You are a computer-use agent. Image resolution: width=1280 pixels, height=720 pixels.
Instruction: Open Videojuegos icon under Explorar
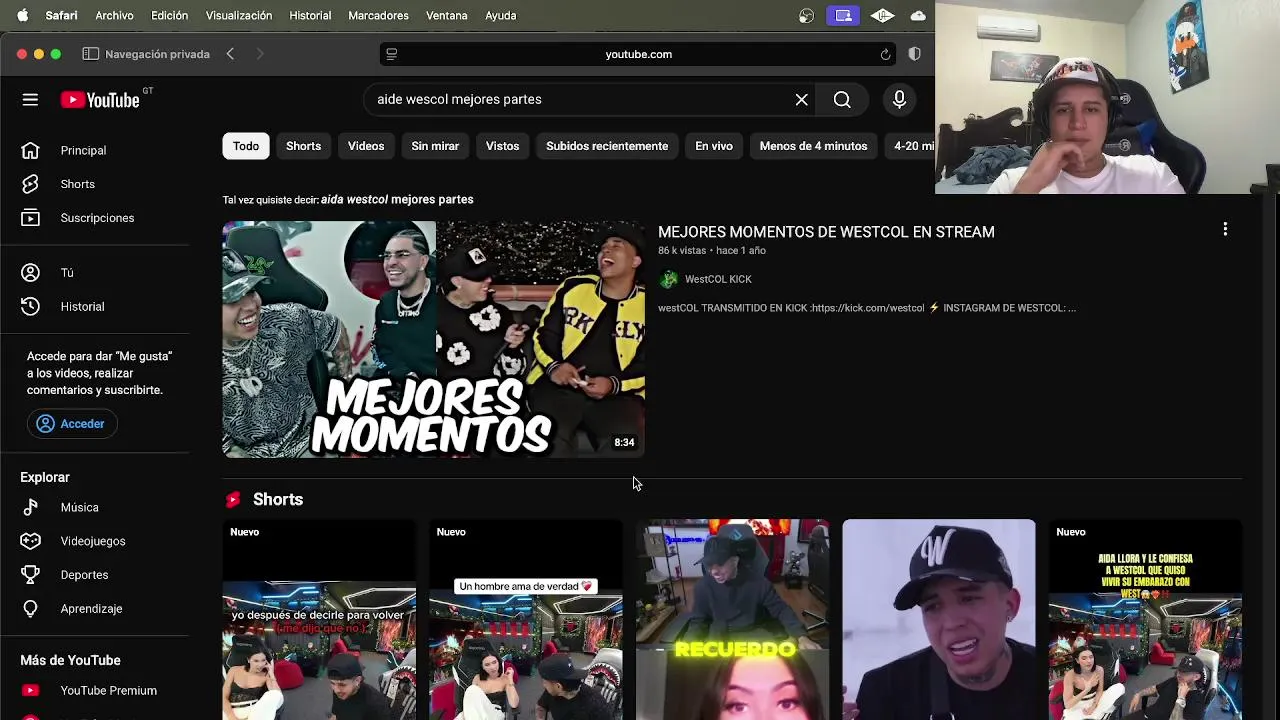30,541
